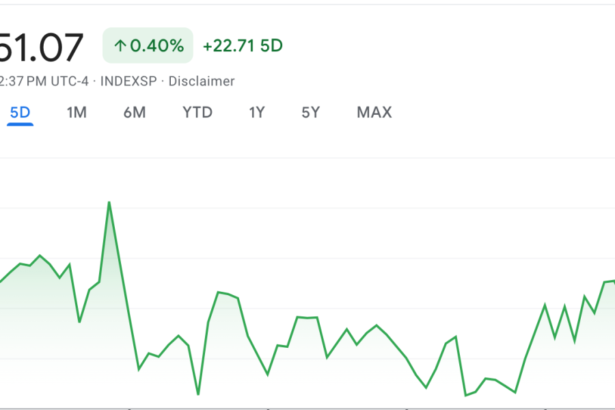Click the rightmost axis tick mark below chart
This screenshot has height=410, width=615.
[x=545, y=408]
